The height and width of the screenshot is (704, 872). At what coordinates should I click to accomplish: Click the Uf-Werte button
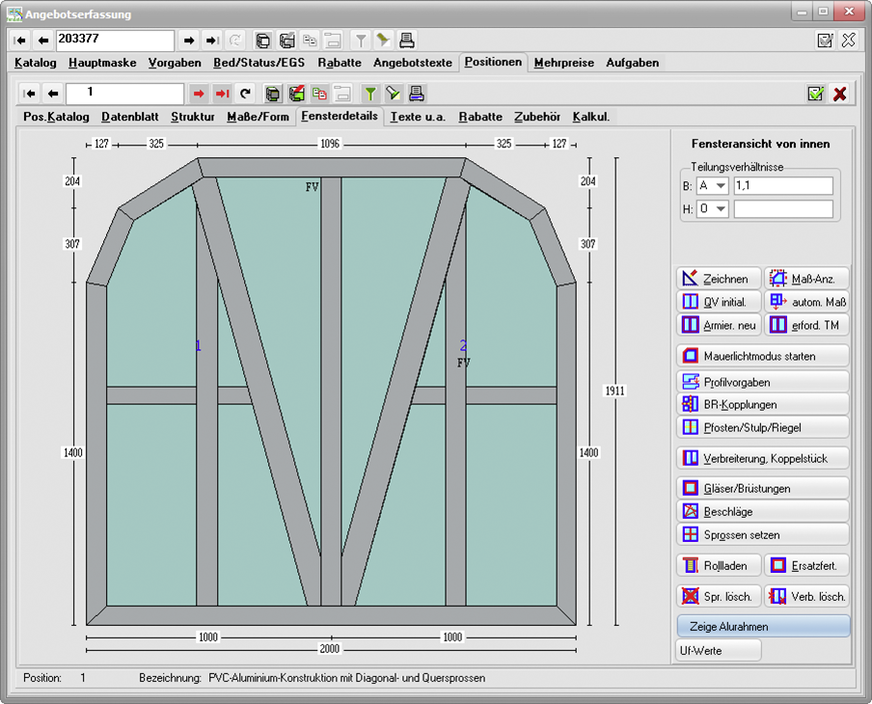tap(718, 650)
